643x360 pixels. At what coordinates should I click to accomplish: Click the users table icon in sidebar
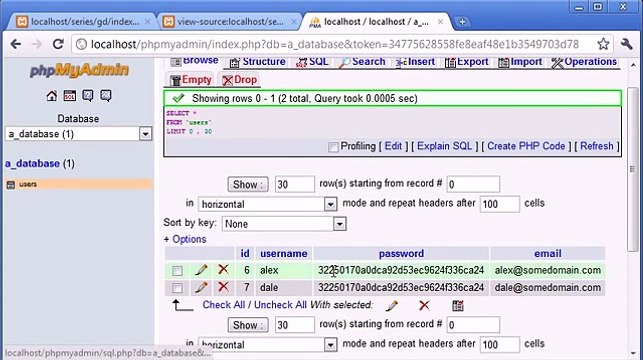[x=11, y=185]
